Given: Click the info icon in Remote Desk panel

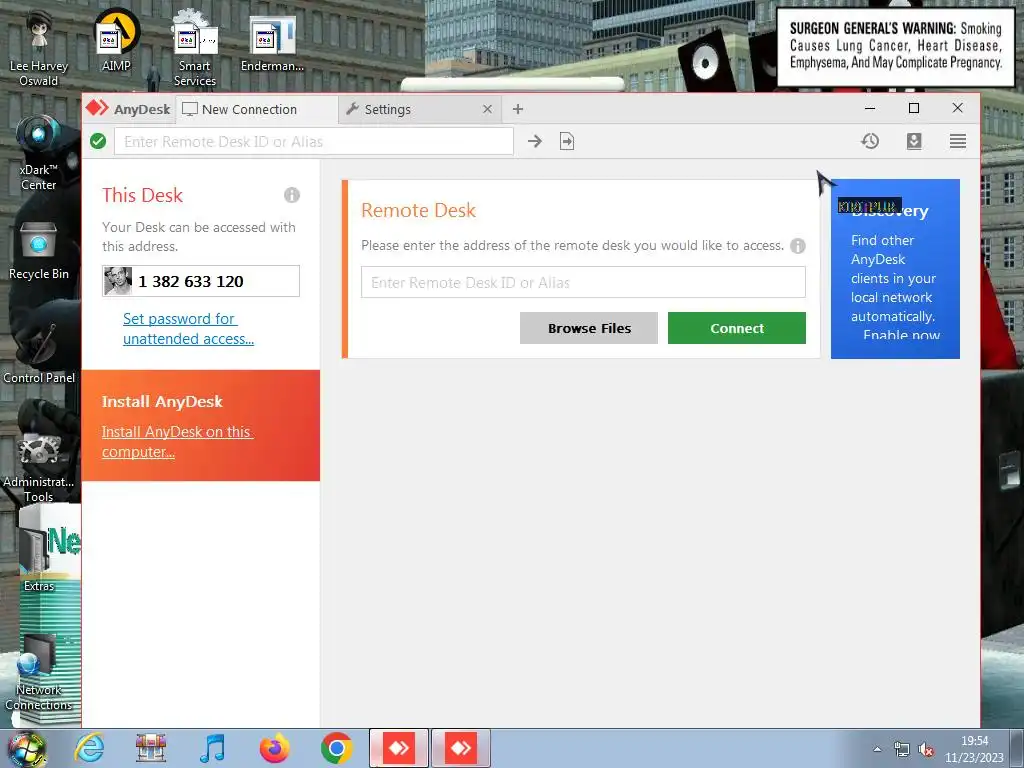Looking at the screenshot, I should coord(797,246).
